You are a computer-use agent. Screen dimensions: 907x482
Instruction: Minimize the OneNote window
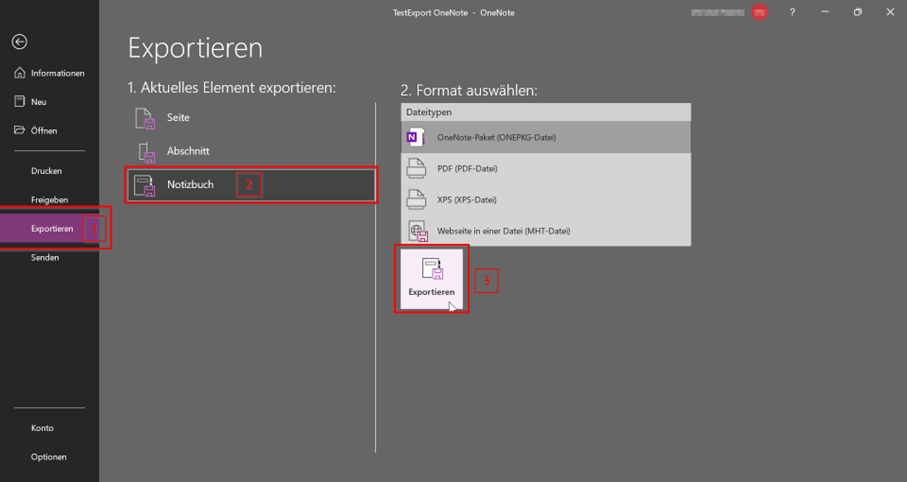pos(825,12)
